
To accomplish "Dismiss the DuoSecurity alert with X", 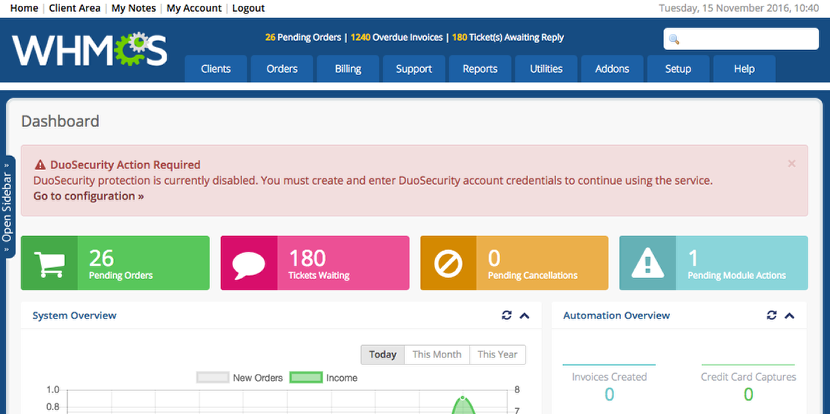I will 792,164.
